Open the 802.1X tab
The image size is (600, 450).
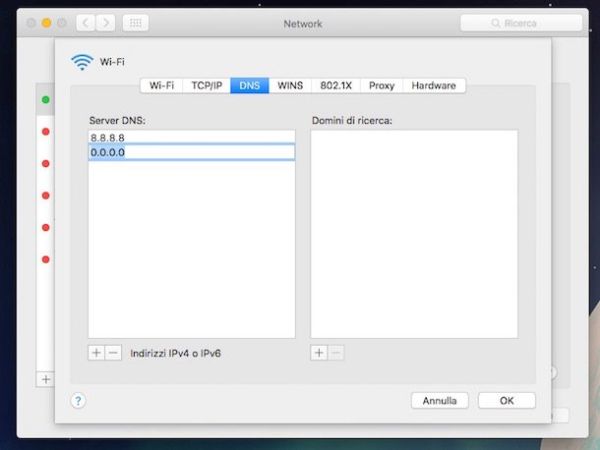click(x=335, y=86)
